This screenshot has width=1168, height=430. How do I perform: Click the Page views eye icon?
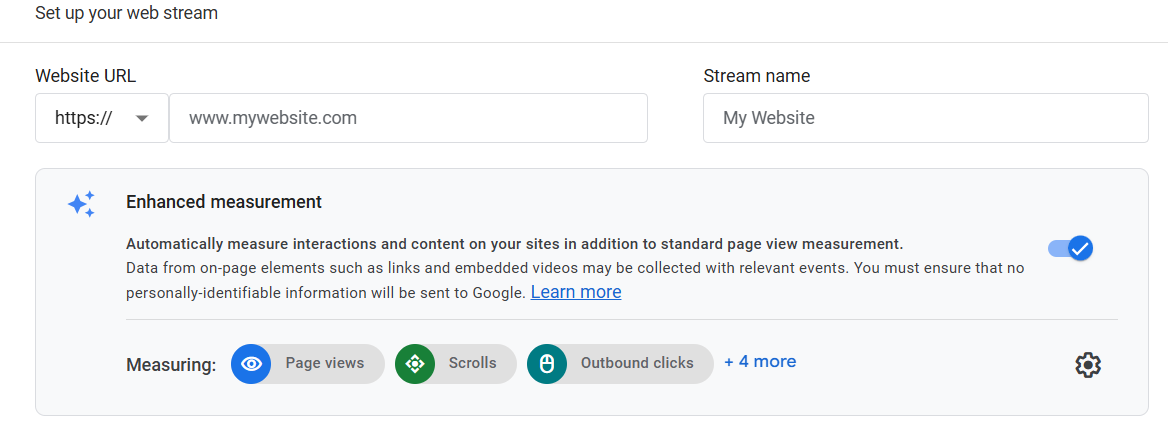coord(251,364)
